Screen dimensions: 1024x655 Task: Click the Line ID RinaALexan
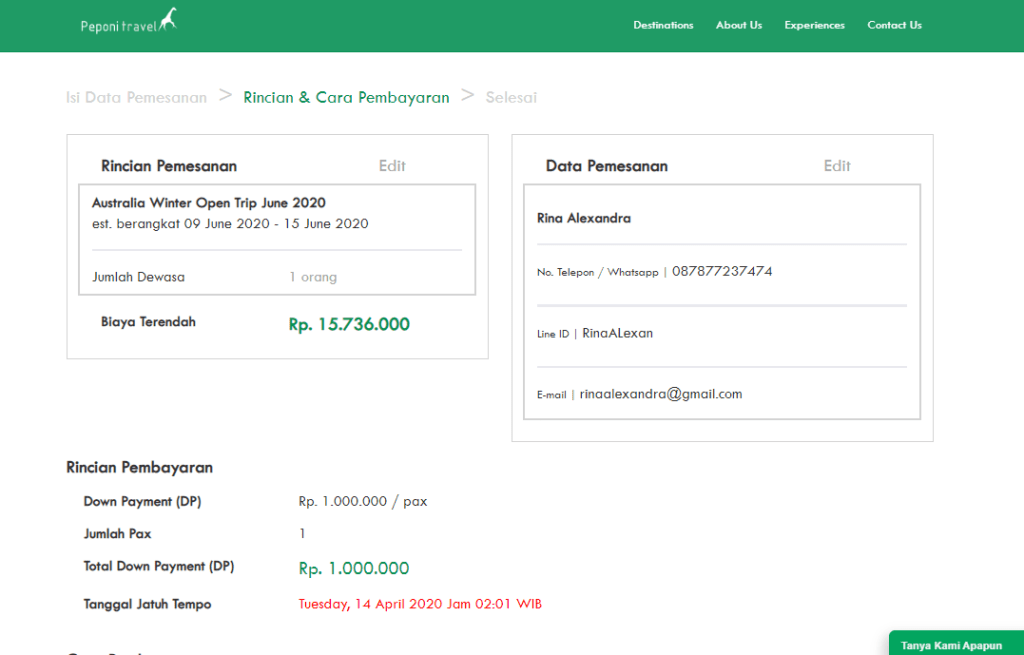click(617, 333)
